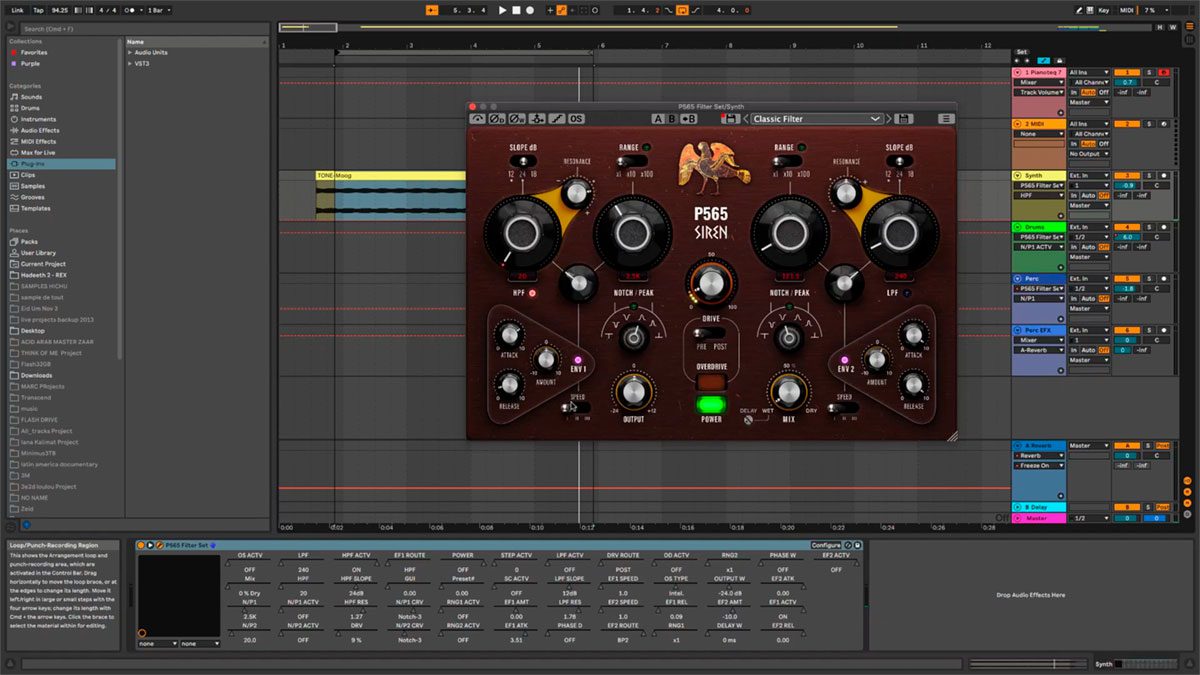Expand the VST3 folder

click(x=130, y=63)
